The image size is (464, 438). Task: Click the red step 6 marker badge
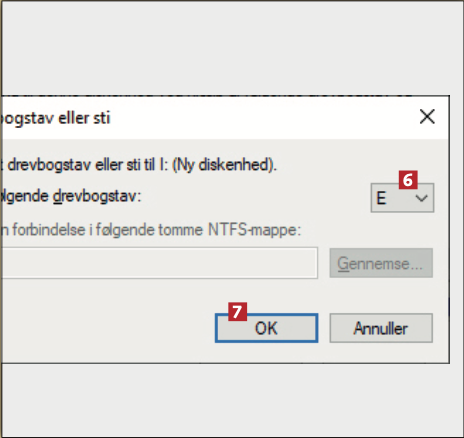click(x=408, y=180)
